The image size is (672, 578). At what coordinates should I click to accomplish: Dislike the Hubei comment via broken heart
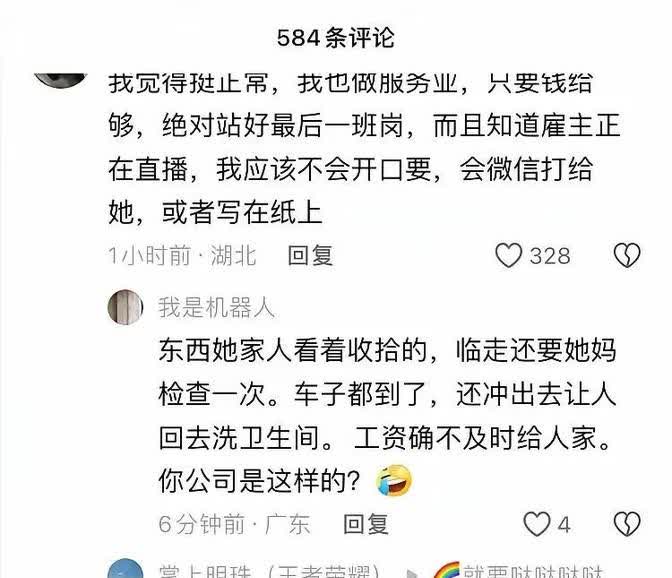click(x=627, y=256)
